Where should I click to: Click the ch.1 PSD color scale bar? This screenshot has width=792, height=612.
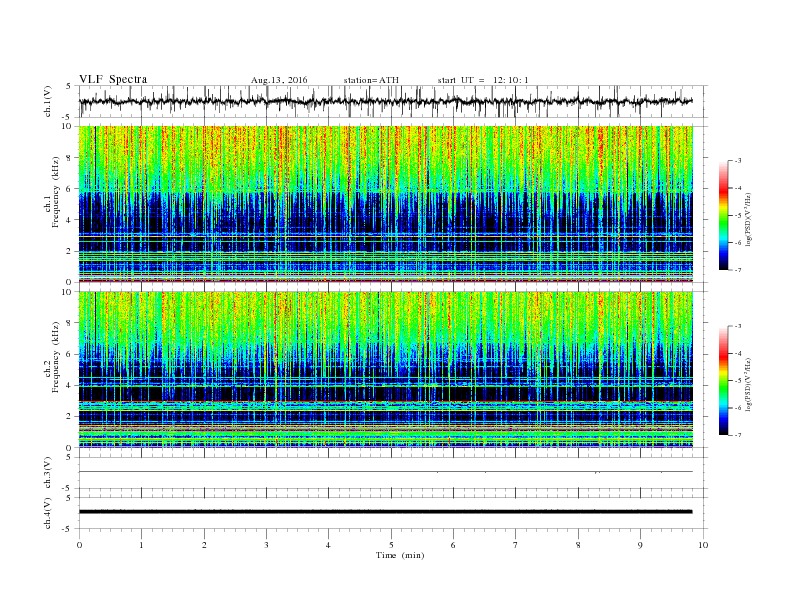[x=723, y=215]
